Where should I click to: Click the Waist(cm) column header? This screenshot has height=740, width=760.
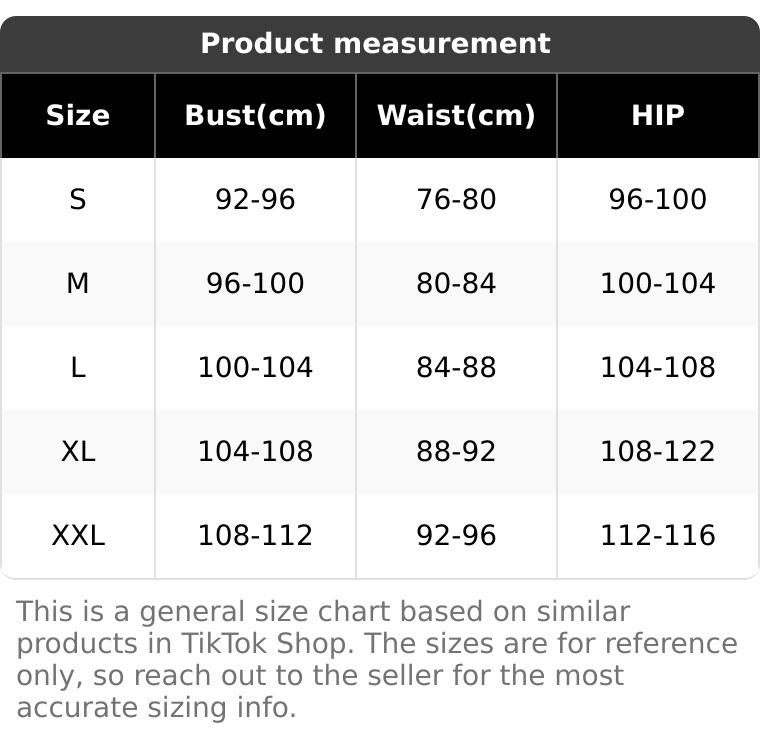[x=456, y=116]
